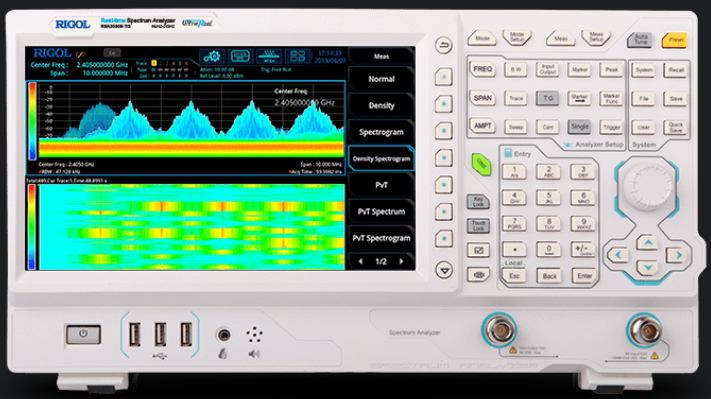Click the left arrow navigation key
Viewport: 711px width, 399px height.
pyautogui.click(x=618, y=255)
